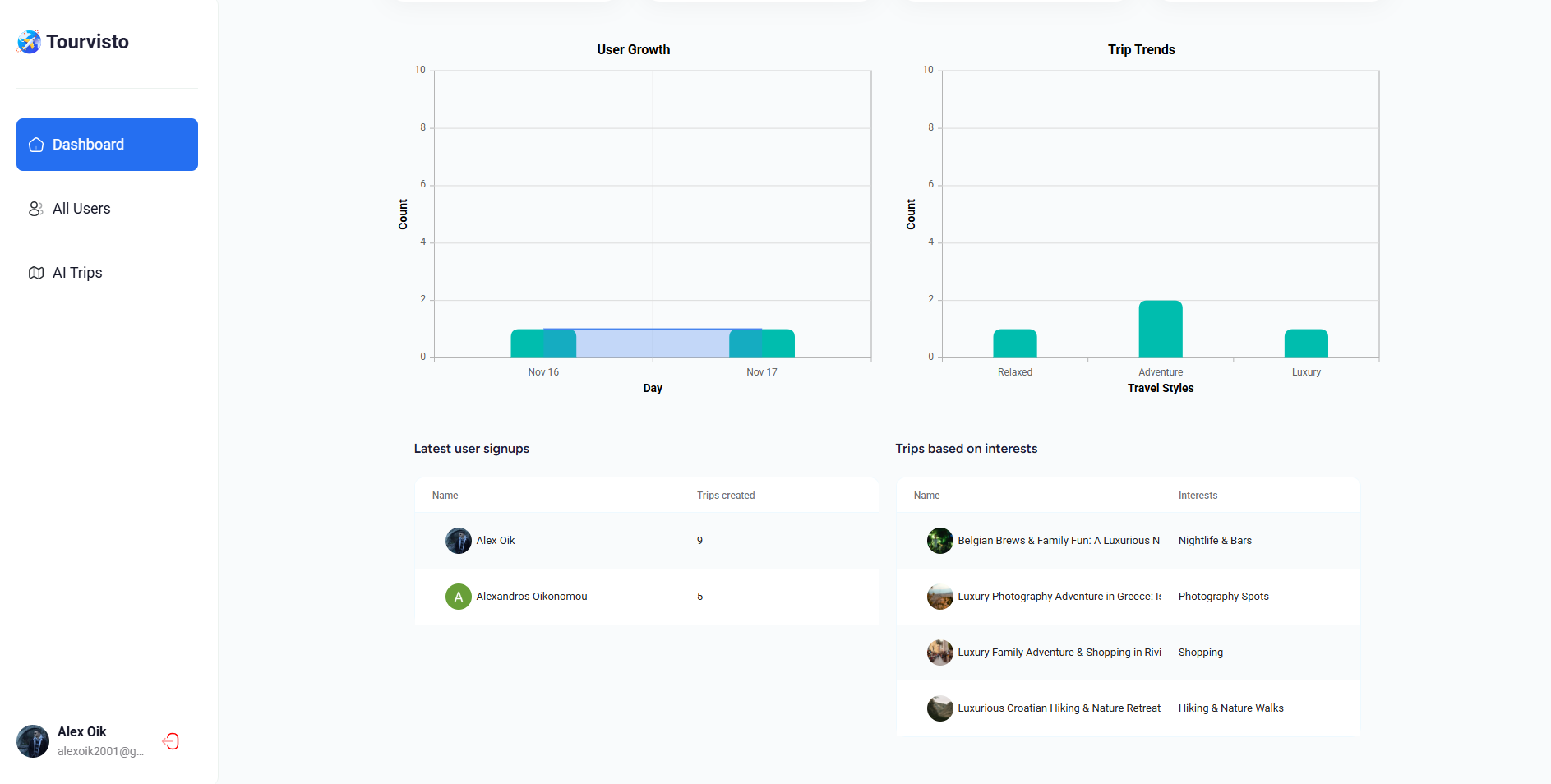Open the All Users menu item
The image size is (1551, 784).
tap(81, 209)
